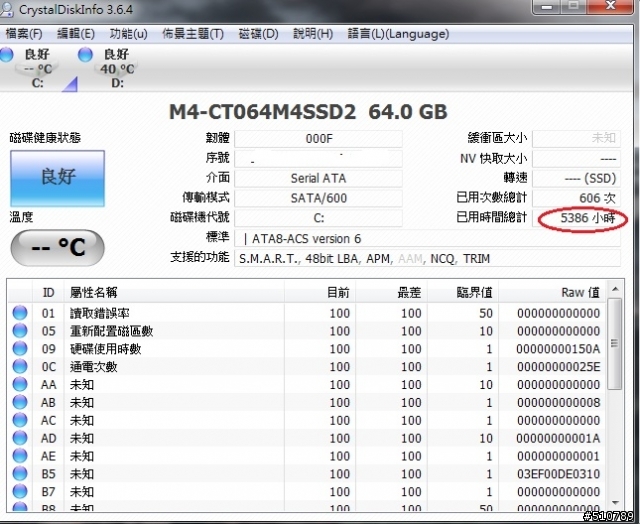Open the 語言(L)(Language) menu
Image resolution: width=640 pixels, height=524 pixels.
(x=398, y=34)
